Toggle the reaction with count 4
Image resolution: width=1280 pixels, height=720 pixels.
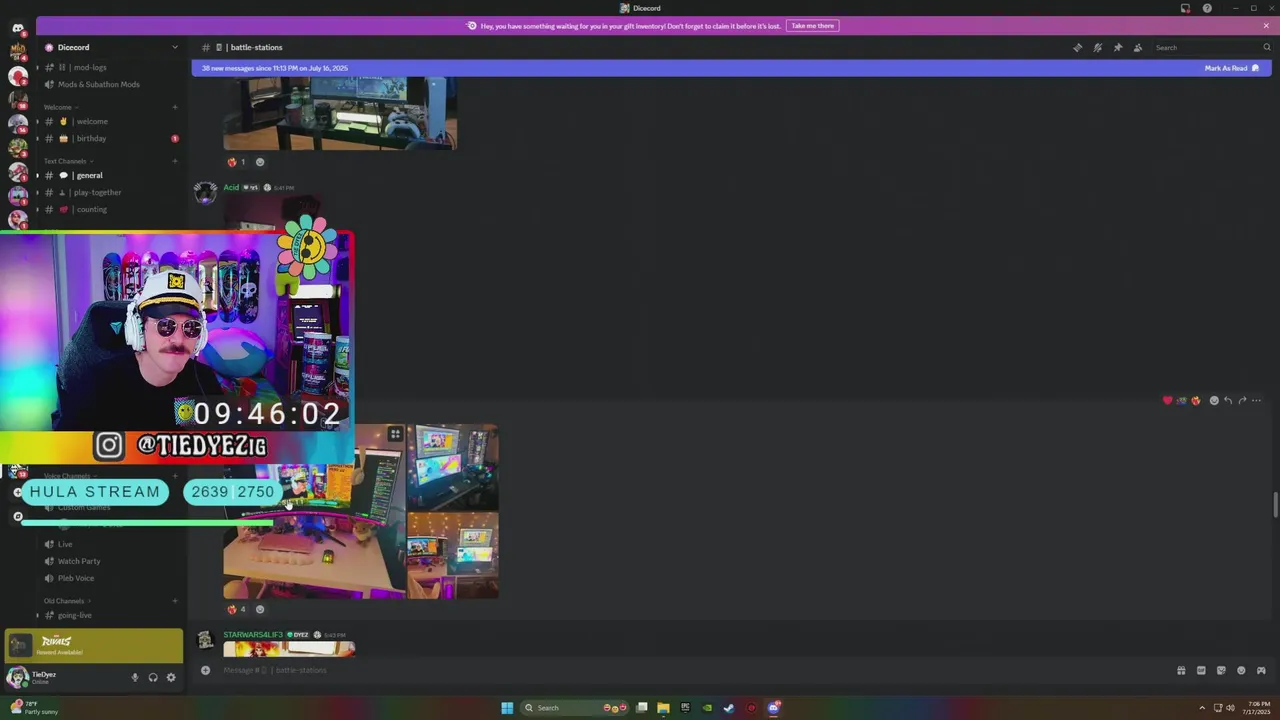point(236,609)
